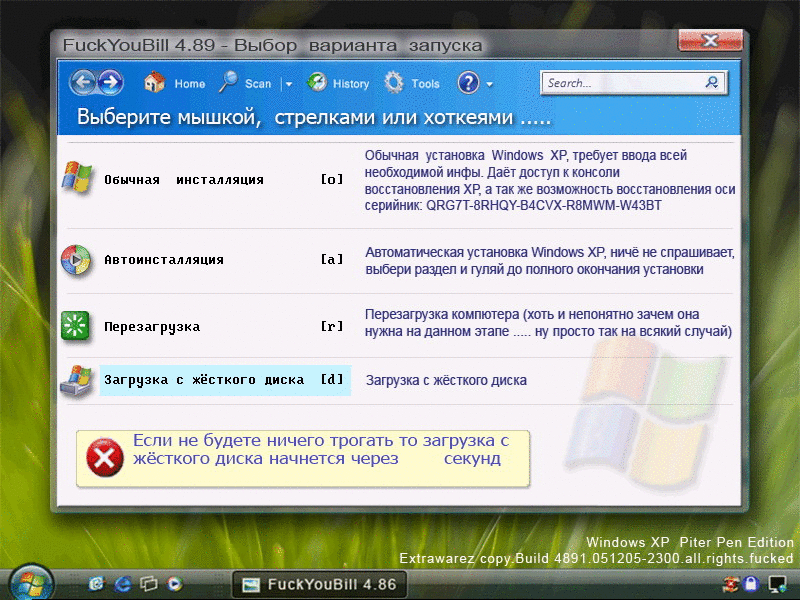Click the [r] hotkey label
The image size is (800, 600).
click(332, 327)
